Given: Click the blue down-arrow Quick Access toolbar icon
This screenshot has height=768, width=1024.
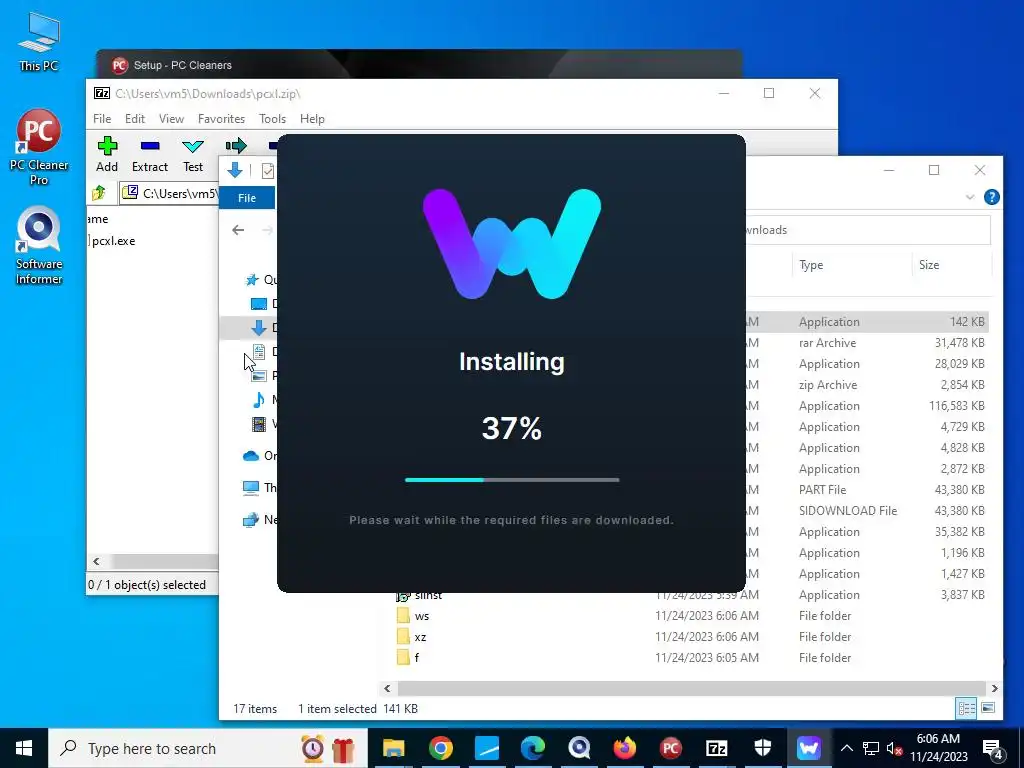Looking at the screenshot, I should 235,170.
